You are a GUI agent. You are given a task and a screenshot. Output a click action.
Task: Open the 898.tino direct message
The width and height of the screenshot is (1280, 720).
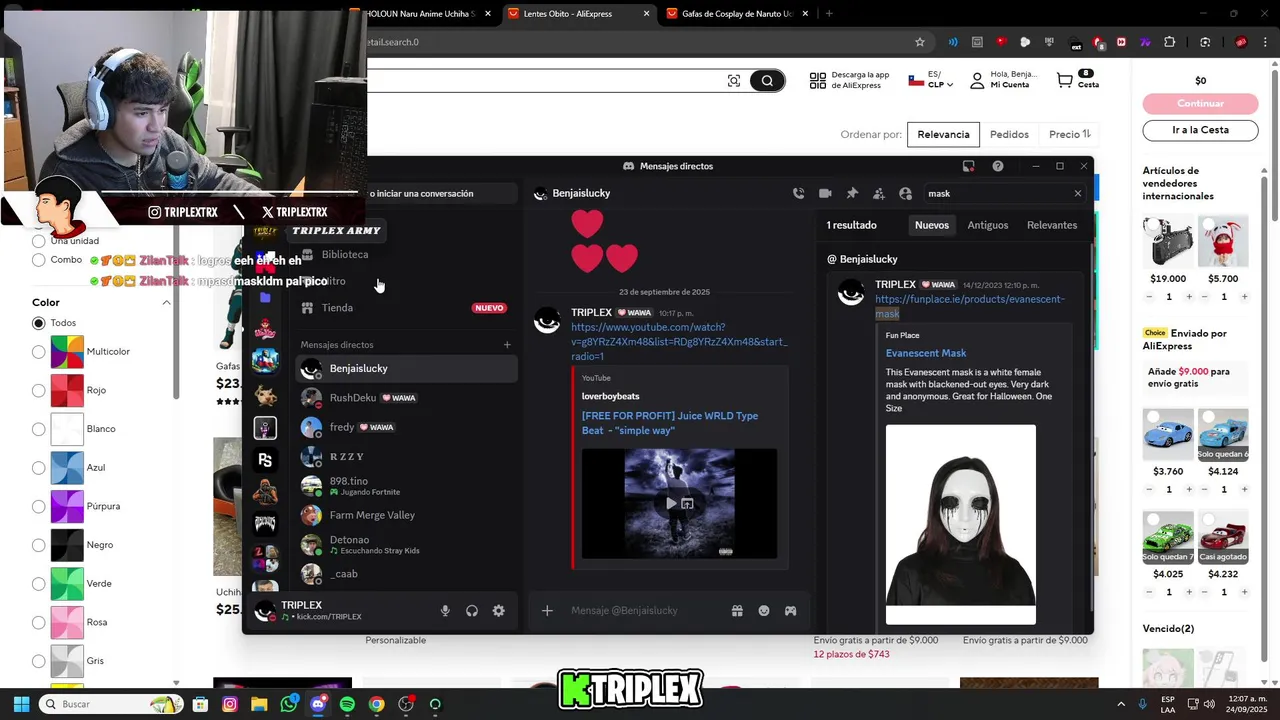click(406, 486)
